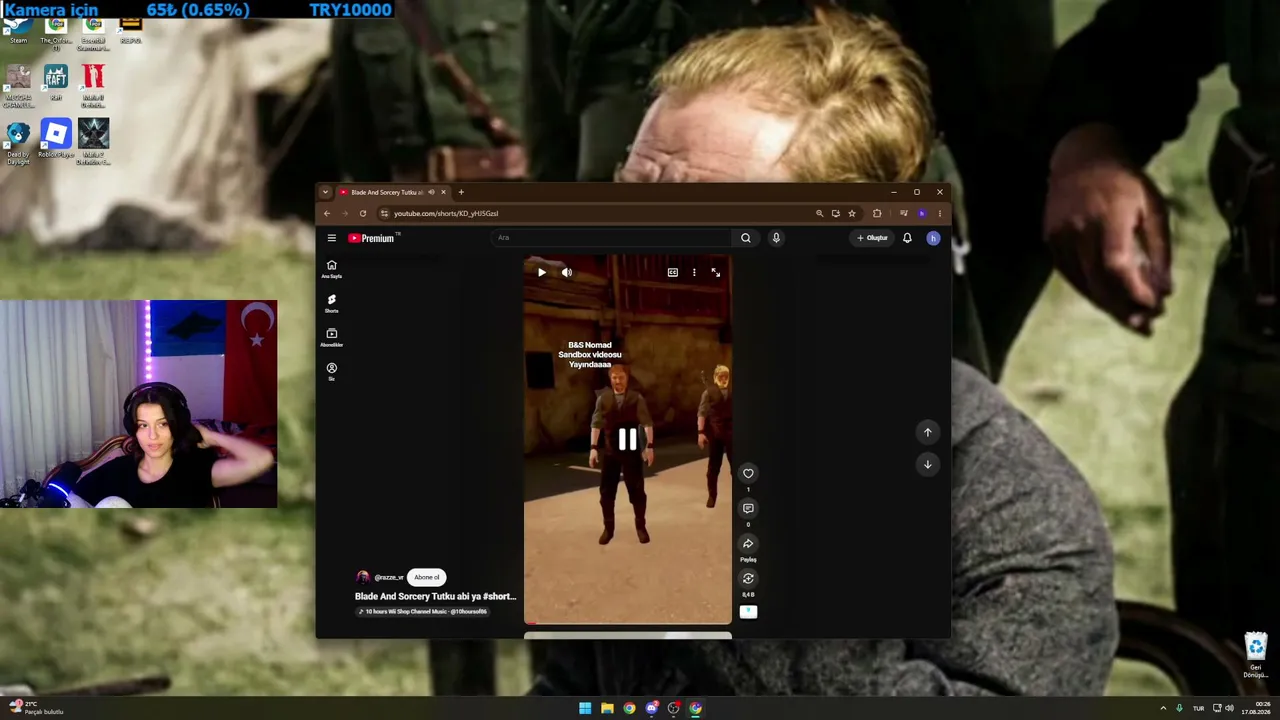This screenshot has height=720, width=1280.
Task: Install app icon in the address bar
Action: [x=836, y=213]
